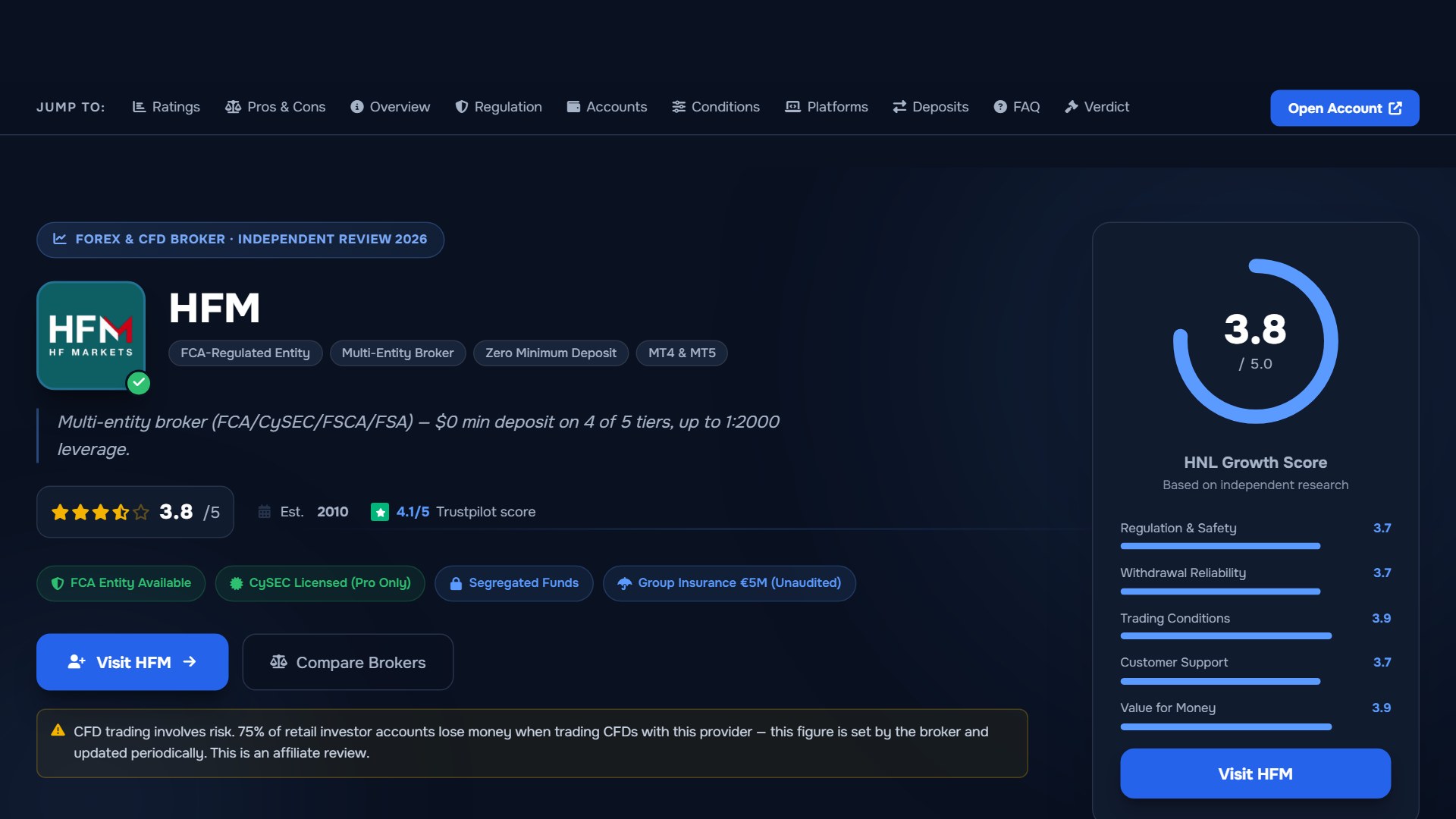This screenshot has width=1456, height=819.
Task: Click the star rating icons
Action: (x=100, y=513)
